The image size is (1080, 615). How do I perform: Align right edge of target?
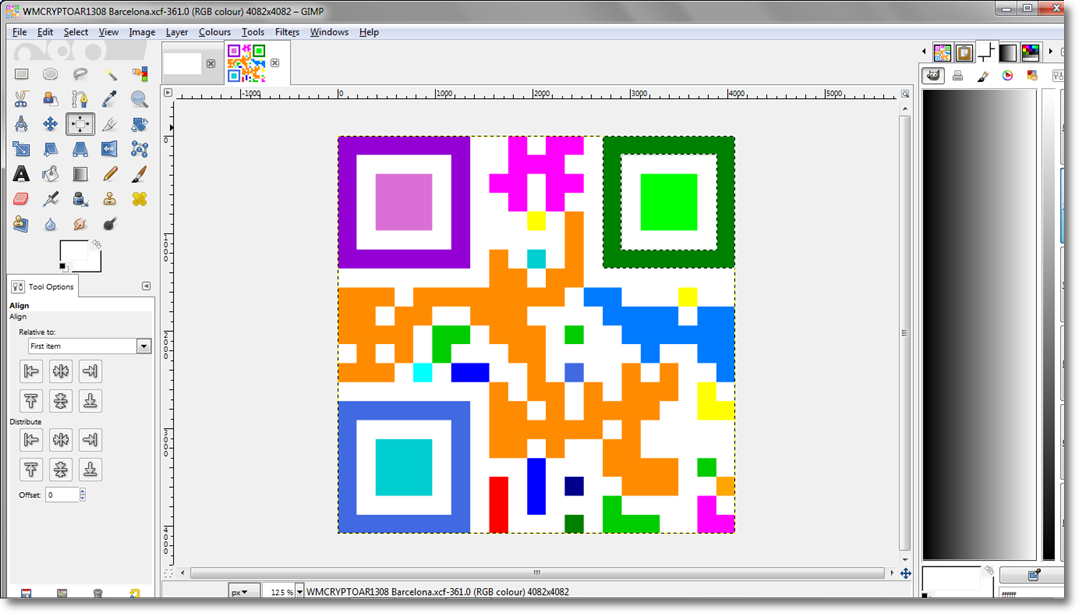[90, 371]
